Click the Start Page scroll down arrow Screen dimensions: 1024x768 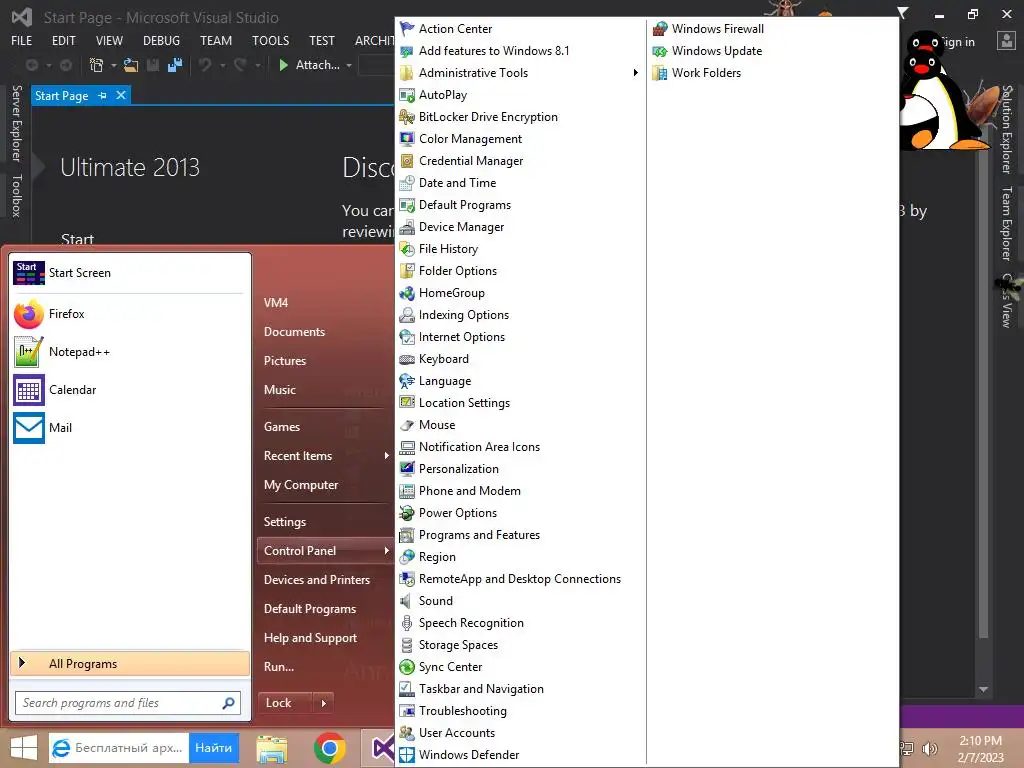(984, 690)
